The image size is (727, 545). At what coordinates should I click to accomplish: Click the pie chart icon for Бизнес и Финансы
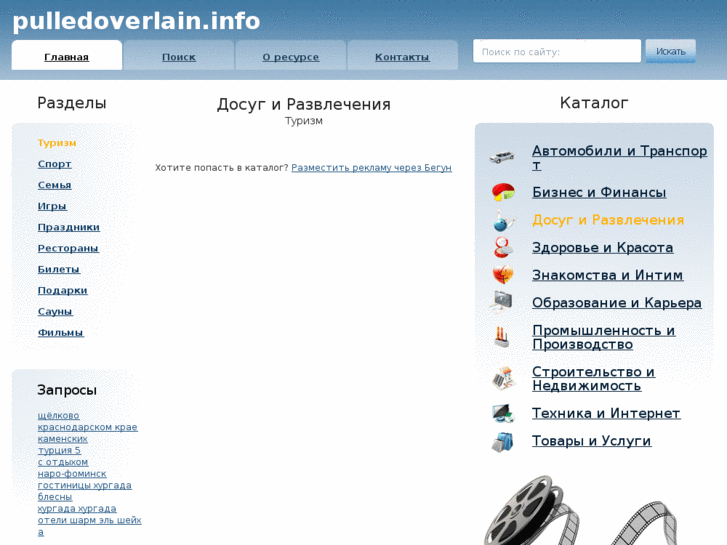click(503, 192)
